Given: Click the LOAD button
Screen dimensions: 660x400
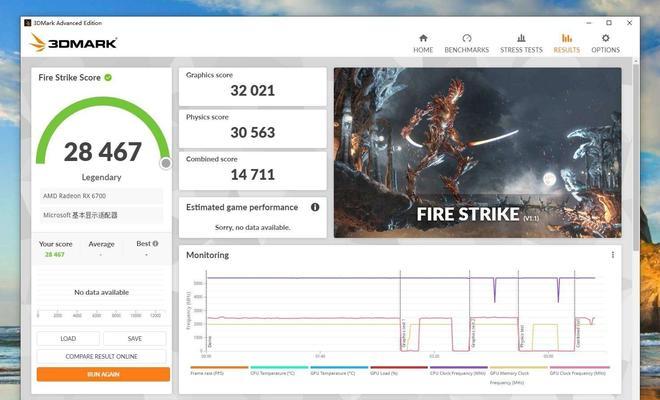Looking at the screenshot, I should point(68,339).
